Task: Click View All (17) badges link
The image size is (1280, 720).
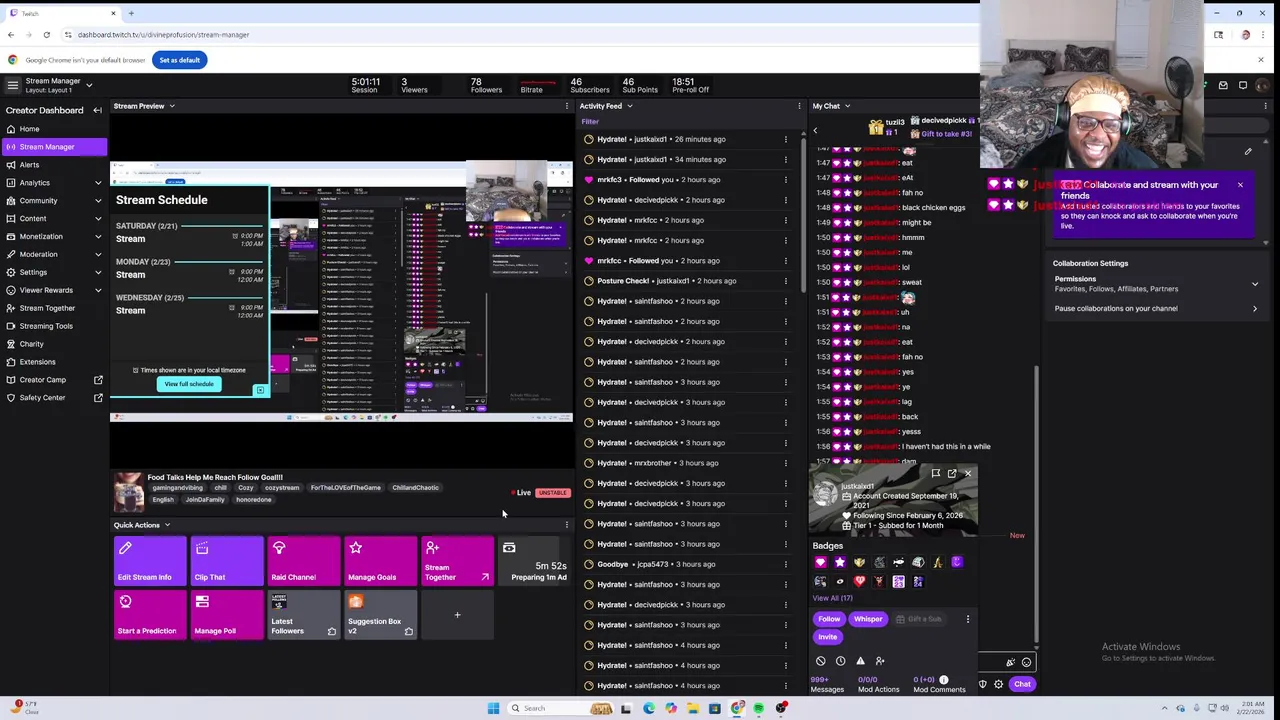Action: click(832, 598)
